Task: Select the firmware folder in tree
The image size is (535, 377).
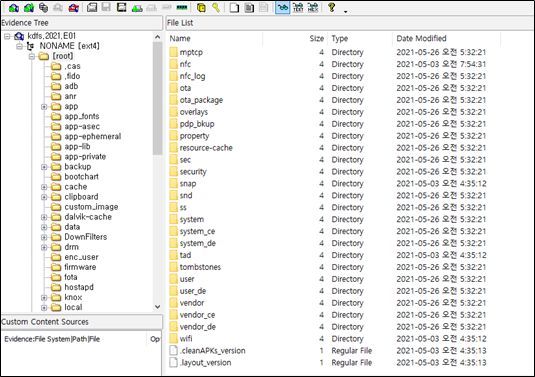Action: pos(74,267)
